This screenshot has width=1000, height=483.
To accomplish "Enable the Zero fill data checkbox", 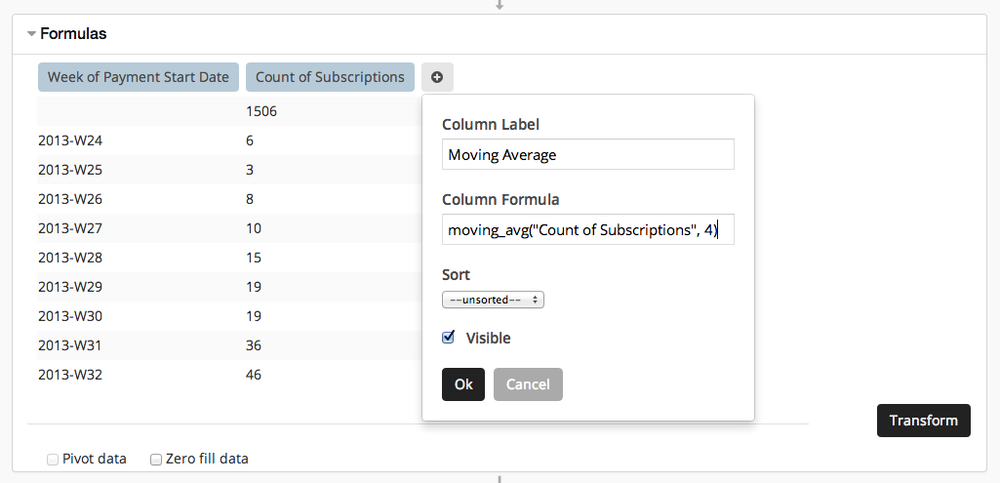I will coord(156,459).
